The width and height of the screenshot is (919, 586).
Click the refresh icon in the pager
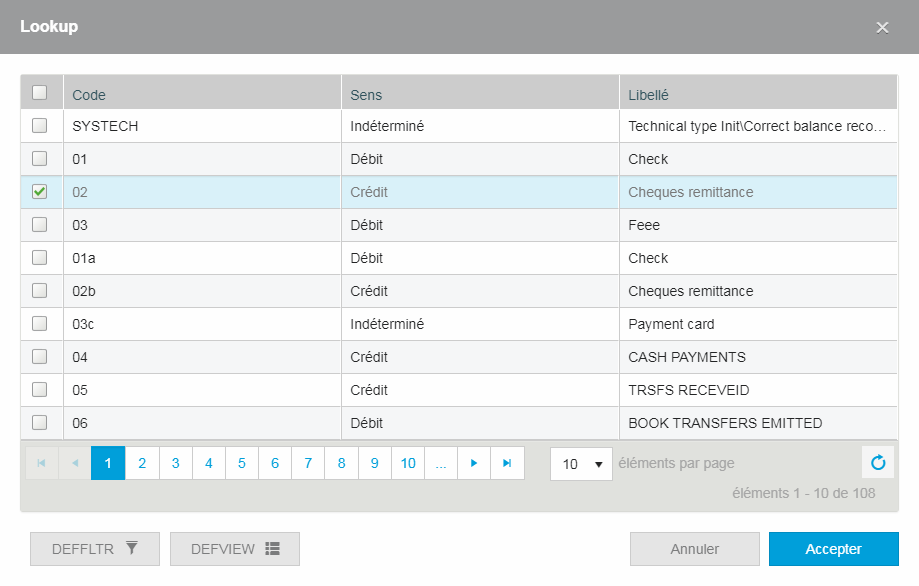878,463
